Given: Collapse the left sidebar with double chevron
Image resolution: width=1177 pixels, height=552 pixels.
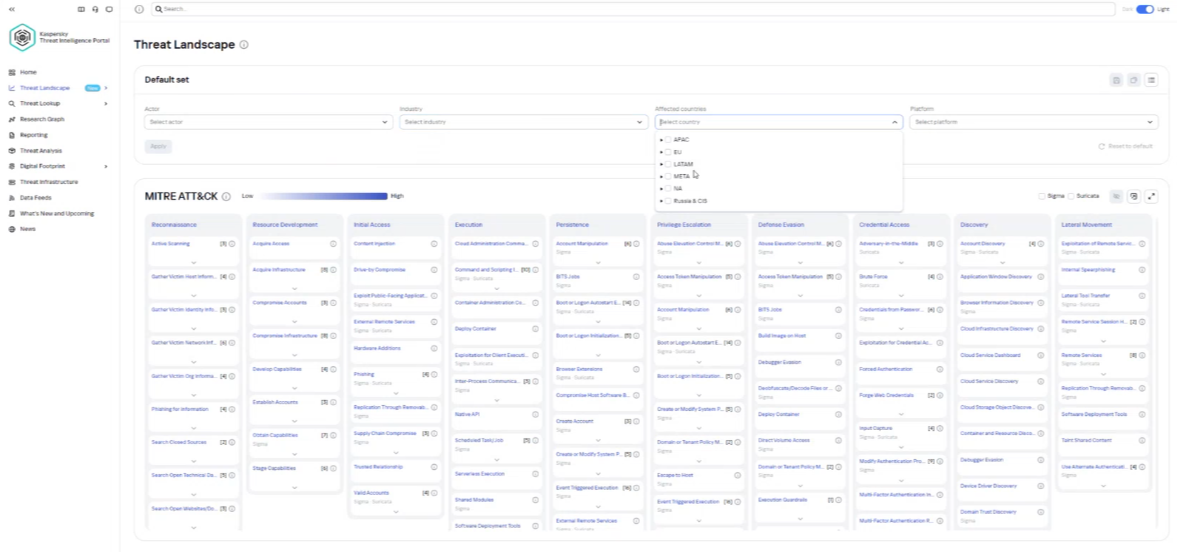Looking at the screenshot, I should [x=12, y=9].
